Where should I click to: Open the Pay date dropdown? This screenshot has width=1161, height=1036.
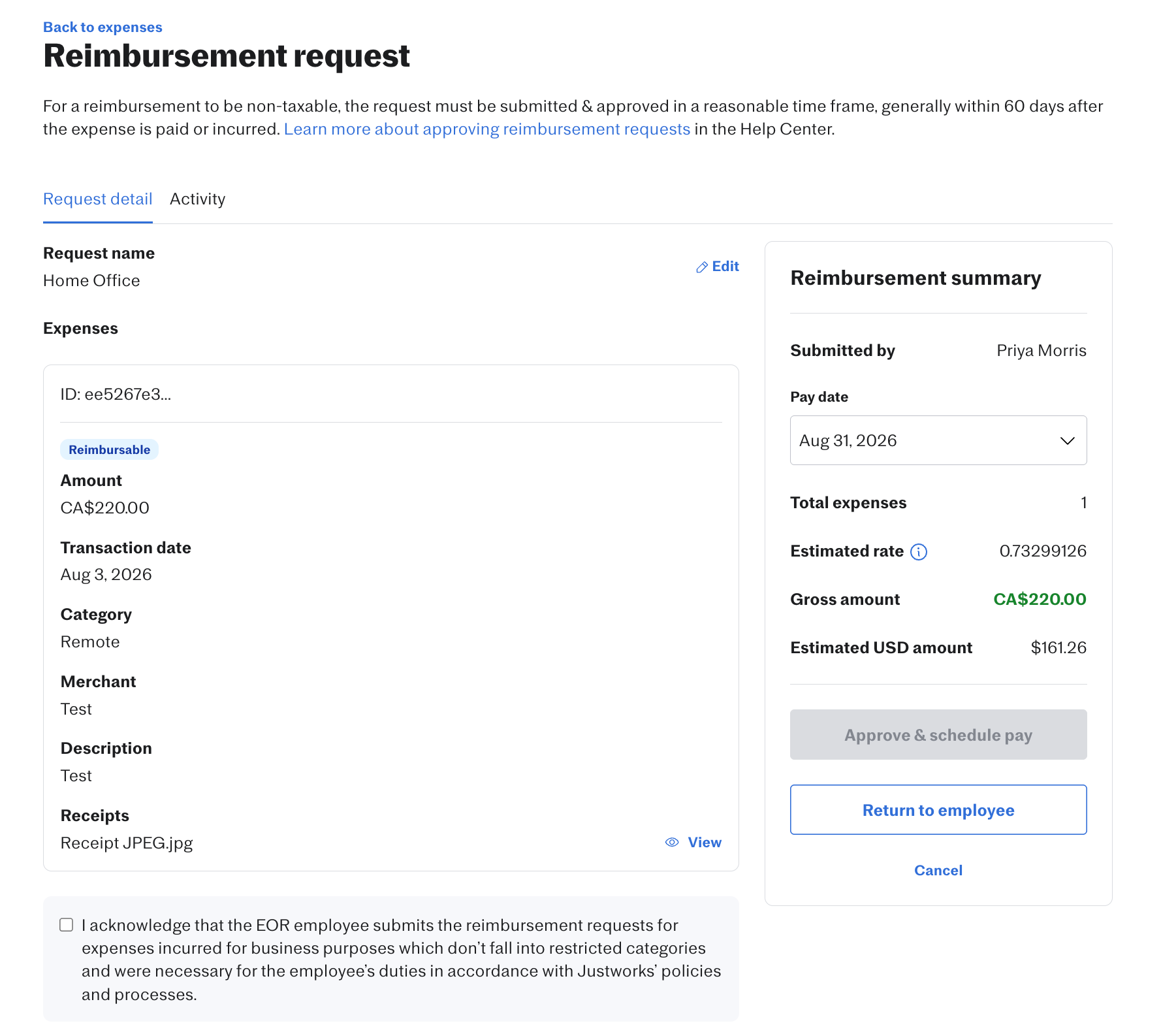point(938,440)
